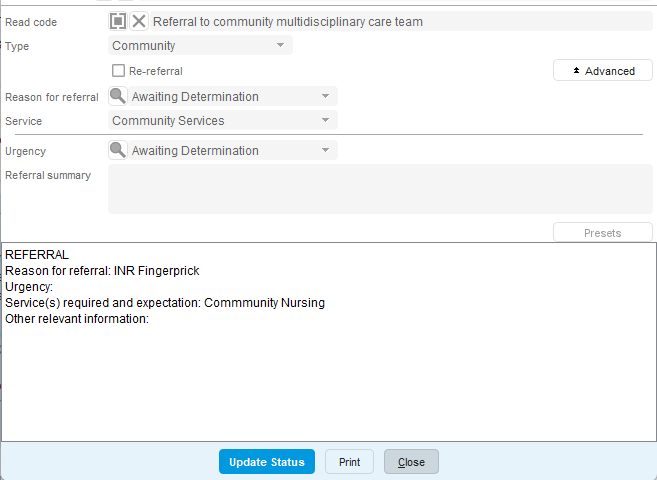Image resolution: width=657 pixels, height=480 pixels.
Task: Tick the Re-referral checkbox
Action: pos(118,71)
